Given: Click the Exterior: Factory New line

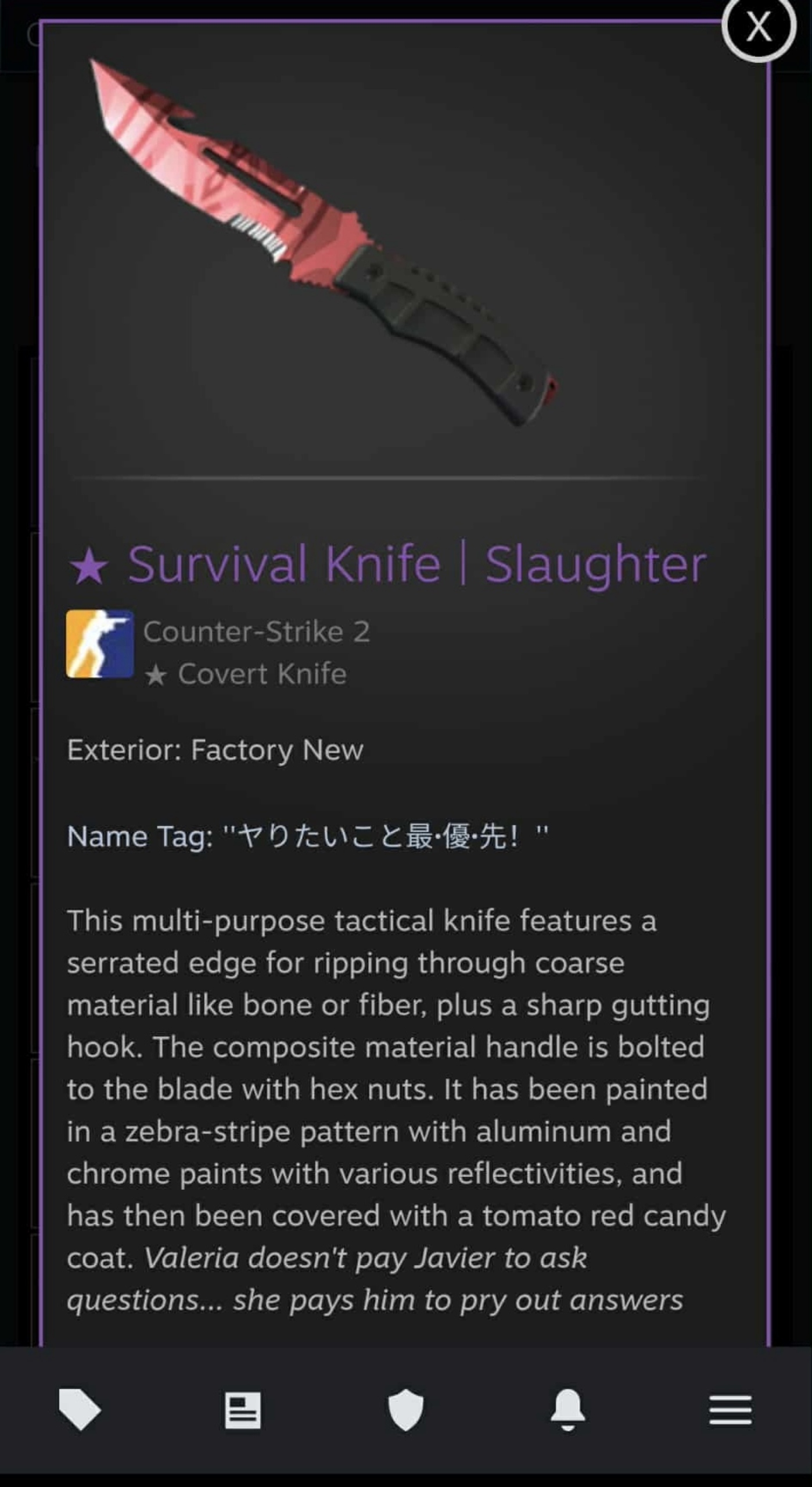Looking at the screenshot, I should 215,750.
